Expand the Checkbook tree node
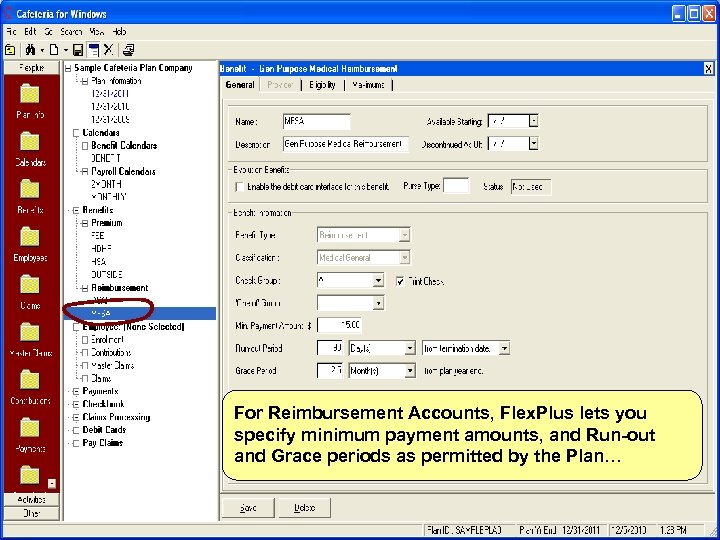Screen dimensions: 720x540 (x=76, y=405)
